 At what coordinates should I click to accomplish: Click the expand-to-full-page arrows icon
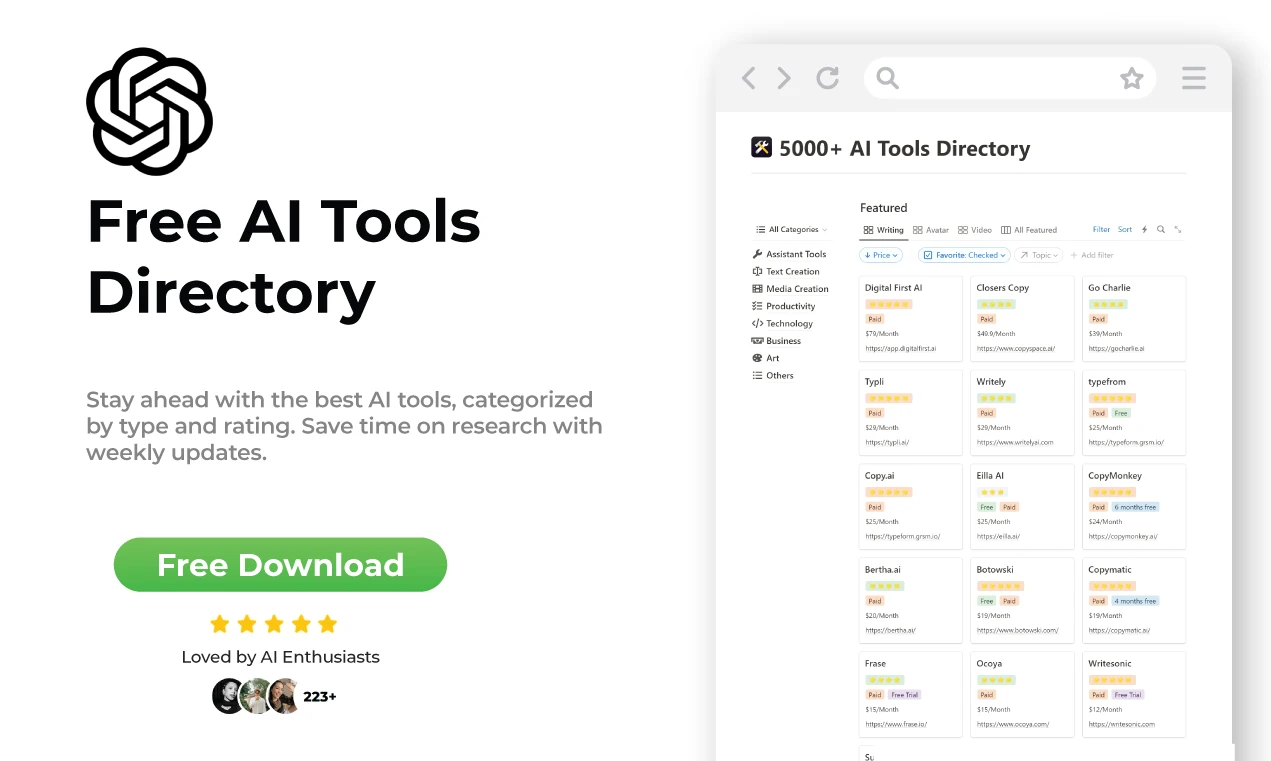click(x=1178, y=229)
